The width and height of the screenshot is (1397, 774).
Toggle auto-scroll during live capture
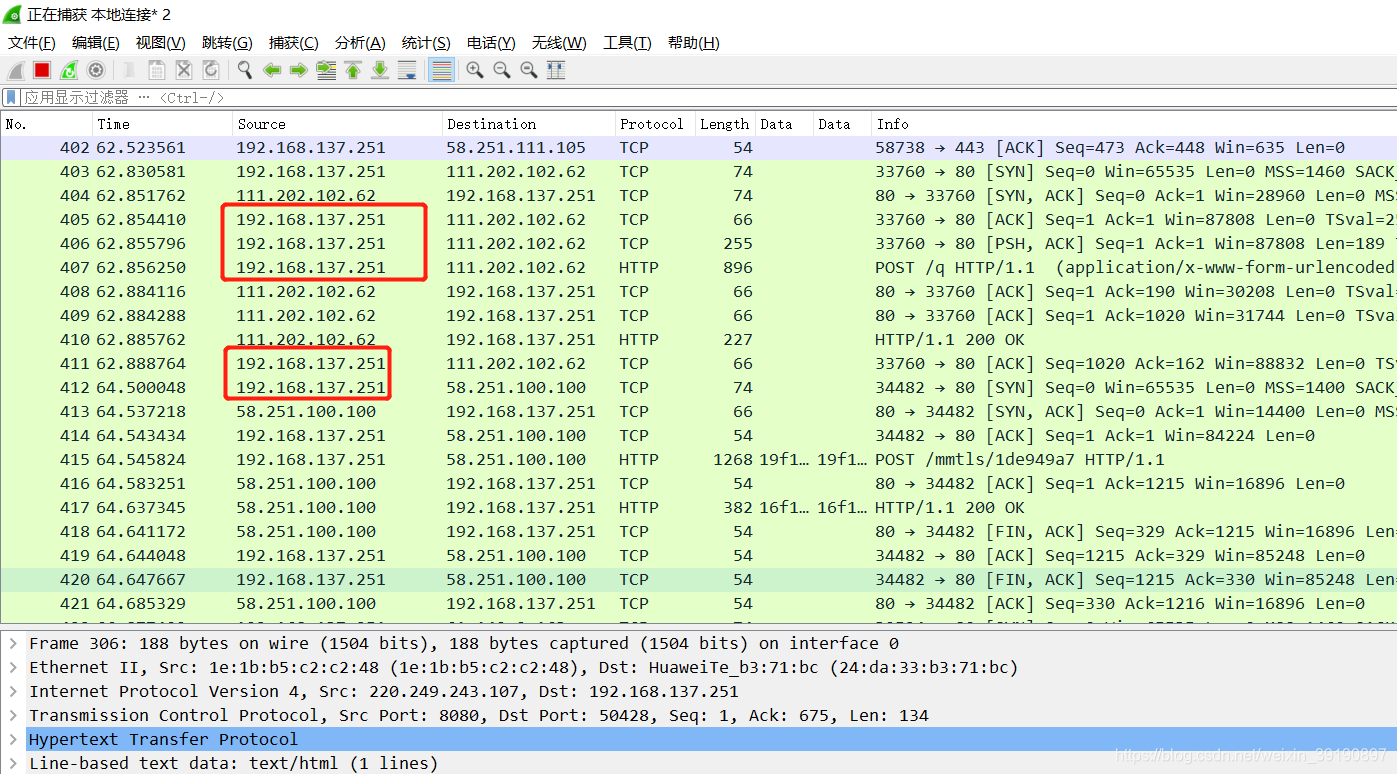click(x=407, y=70)
